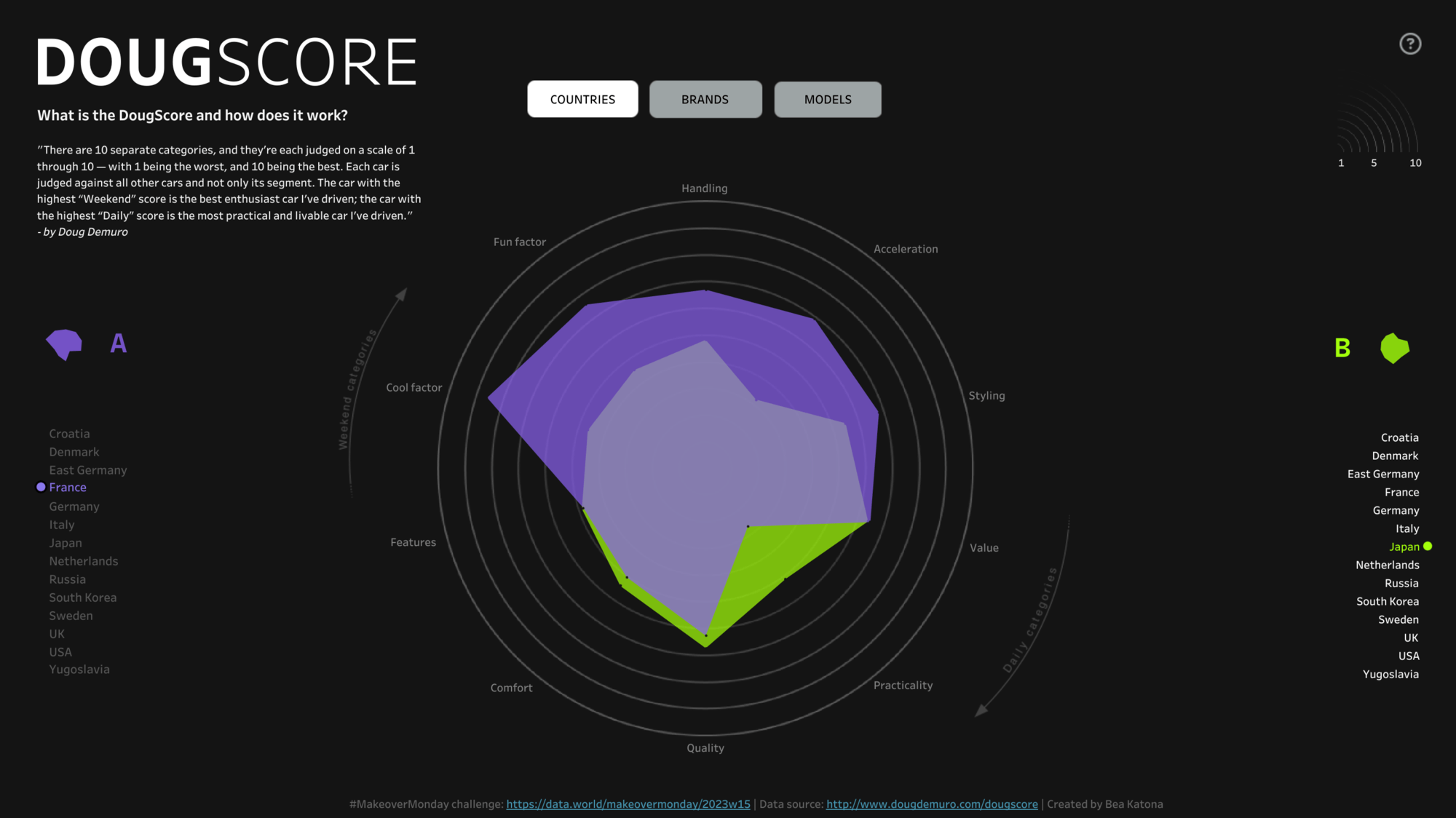Click the purple letter A label
This screenshot has width=1456, height=818.
tap(119, 344)
